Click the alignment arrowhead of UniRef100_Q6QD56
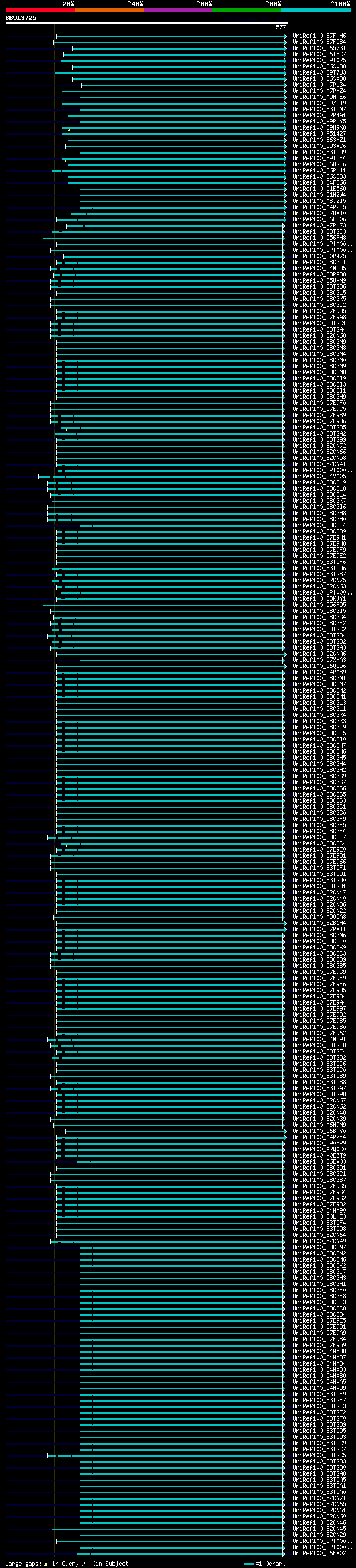Viewport: 356px width, 1568px height. click(x=285, y=666)
